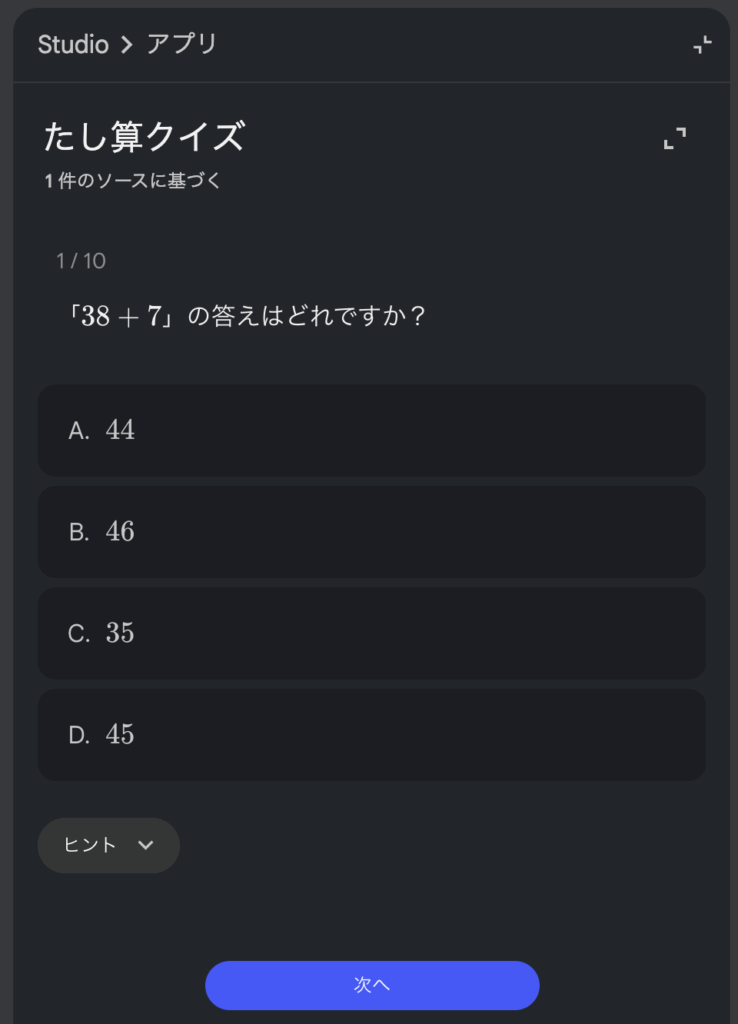Click the letter label D. in the last option
The image size is (738, 1024).
click(x=79, y=735)
